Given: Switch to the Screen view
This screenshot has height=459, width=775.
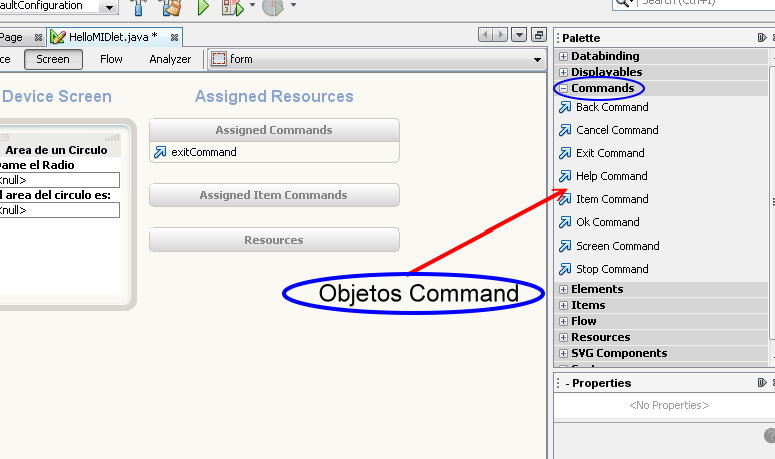Looking at the screenshot, I should click(53, 59).
